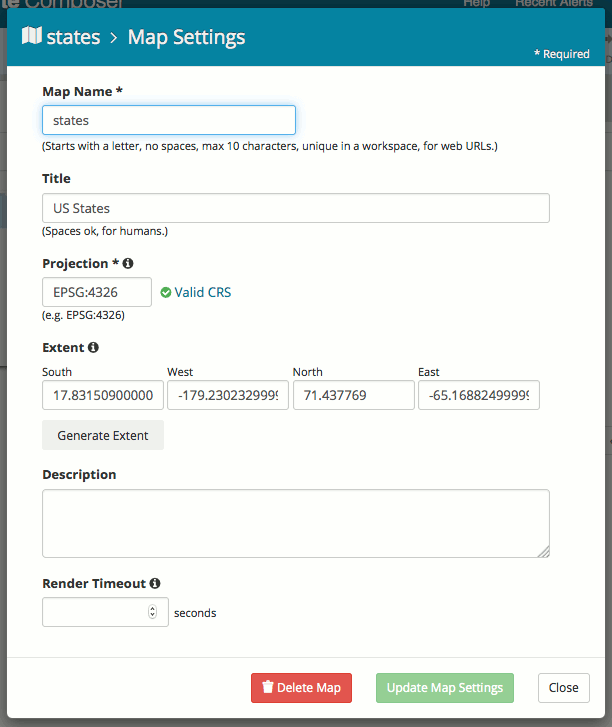
Task: Click the West extent field
Action: [227, 395]
